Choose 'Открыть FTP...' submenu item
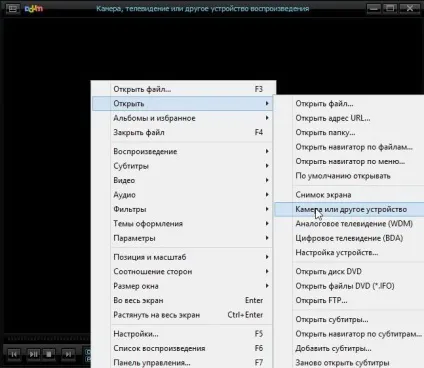 coord(349,300)
